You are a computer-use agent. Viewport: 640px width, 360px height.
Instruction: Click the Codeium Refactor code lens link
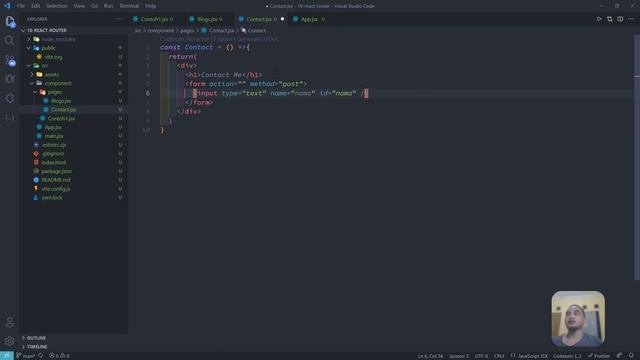point(184,39)
